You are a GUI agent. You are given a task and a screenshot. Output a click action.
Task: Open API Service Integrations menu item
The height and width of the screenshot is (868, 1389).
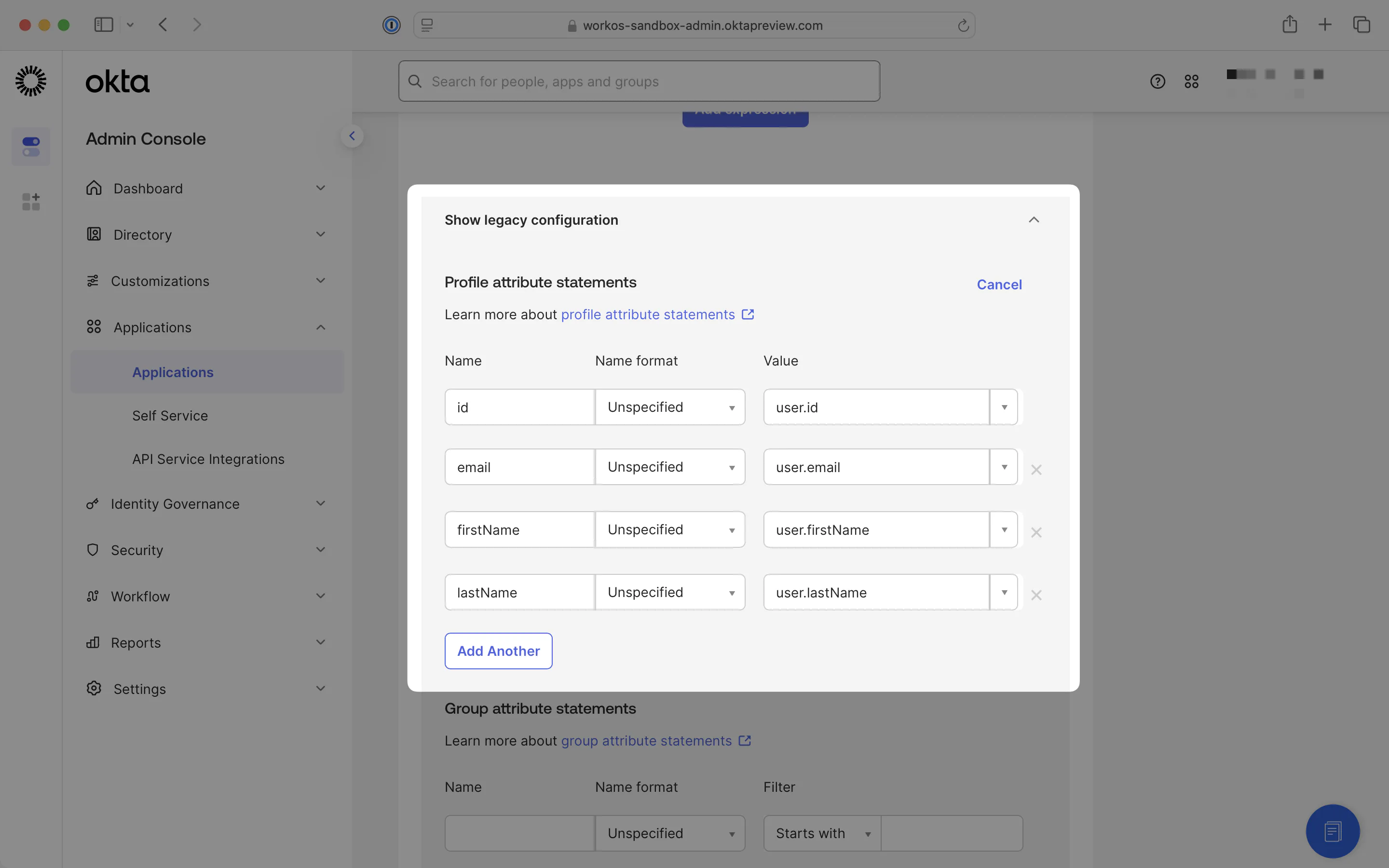point(207,459)
